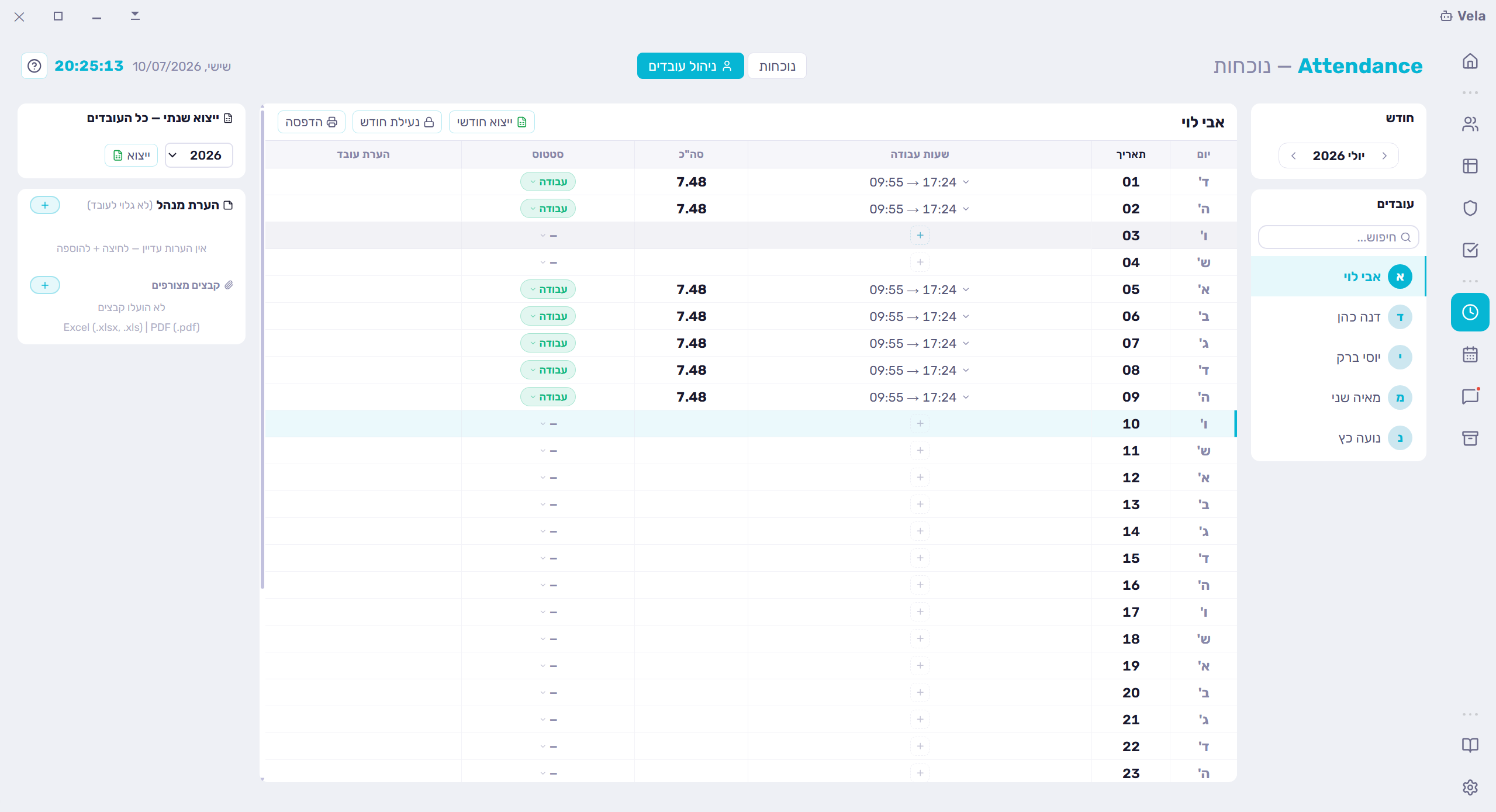Open the Home icon in sidebar
This screenshot has height=812, width=1496.
1470,61
